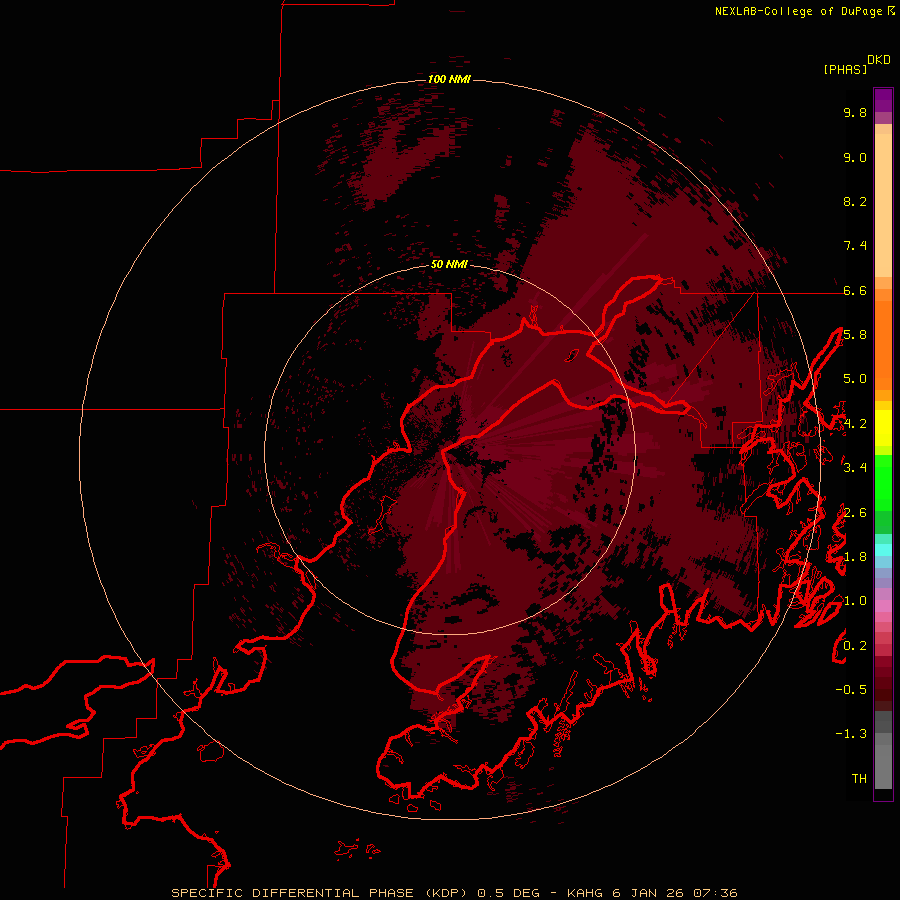Viewport: 900px width, 900px height.
Task: Click the 1.0 value on color scale
Action: point(855,601)
